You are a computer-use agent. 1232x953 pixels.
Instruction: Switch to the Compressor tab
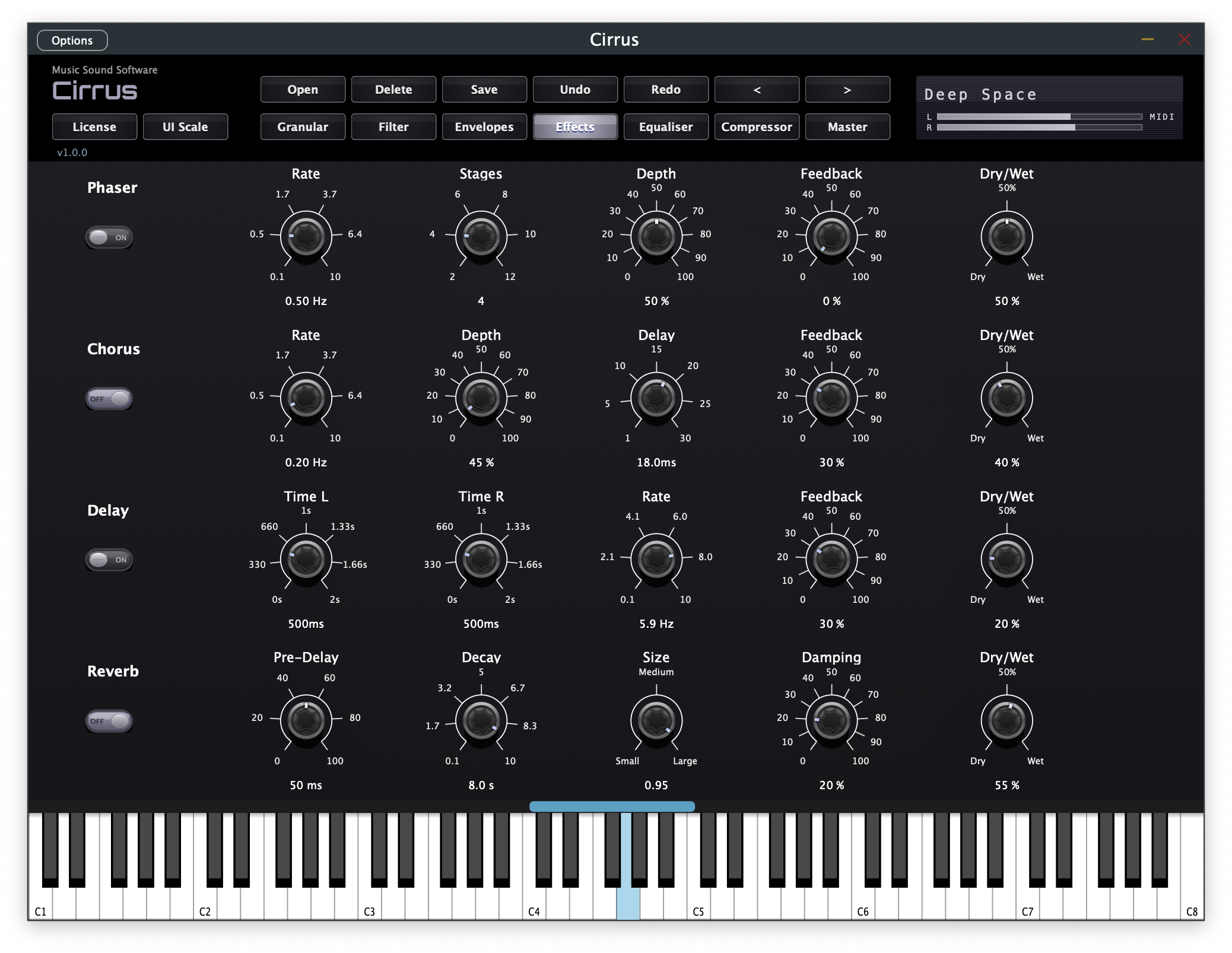757,127
